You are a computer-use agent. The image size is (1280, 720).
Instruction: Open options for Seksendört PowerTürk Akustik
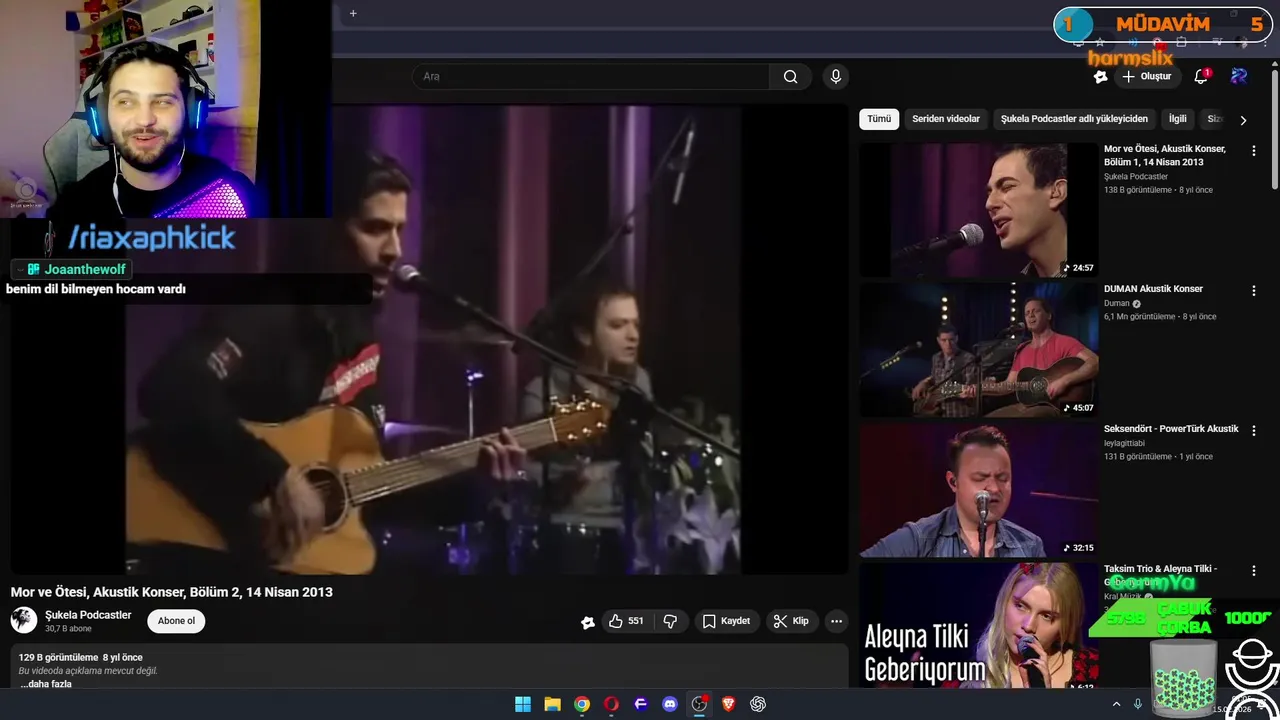(x=1254, y=430)
